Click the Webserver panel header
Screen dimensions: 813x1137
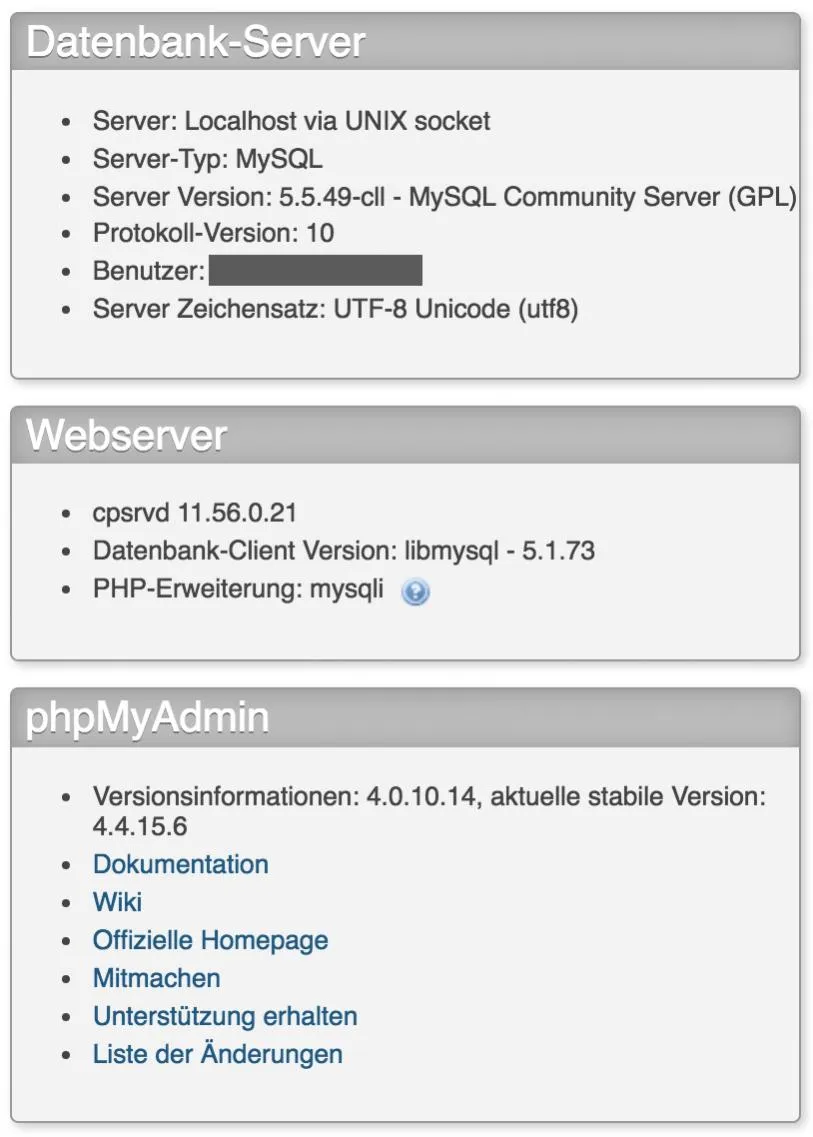tap(405, 435)
